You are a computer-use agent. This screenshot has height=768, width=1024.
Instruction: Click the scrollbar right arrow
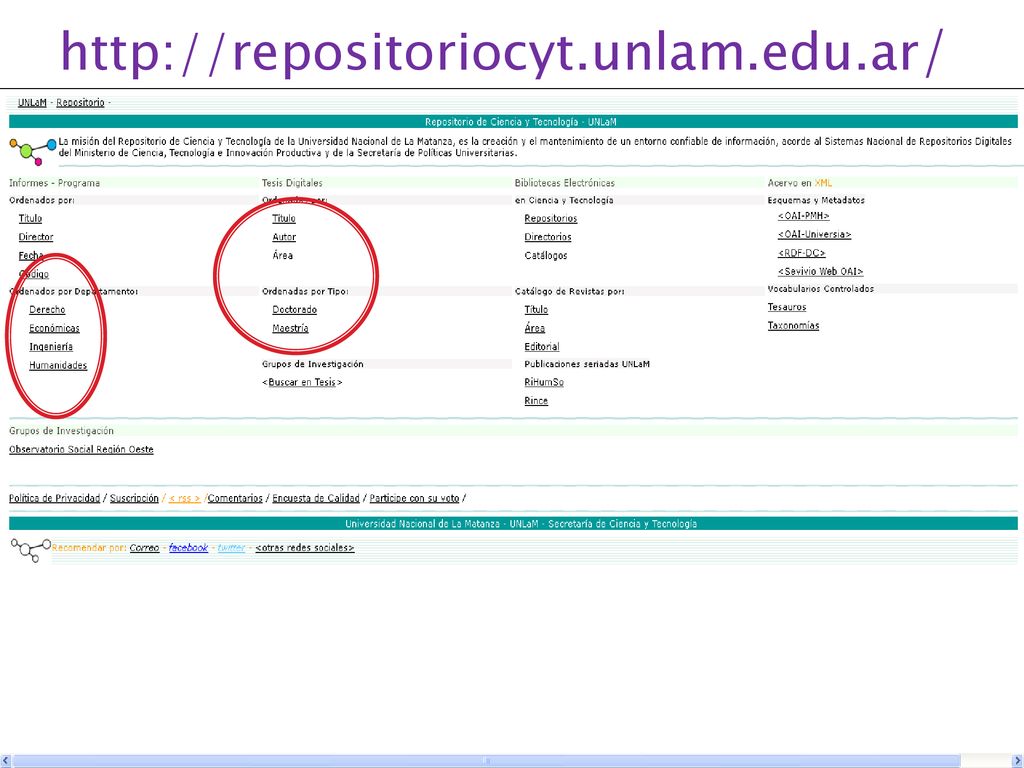click(1016, 761)
